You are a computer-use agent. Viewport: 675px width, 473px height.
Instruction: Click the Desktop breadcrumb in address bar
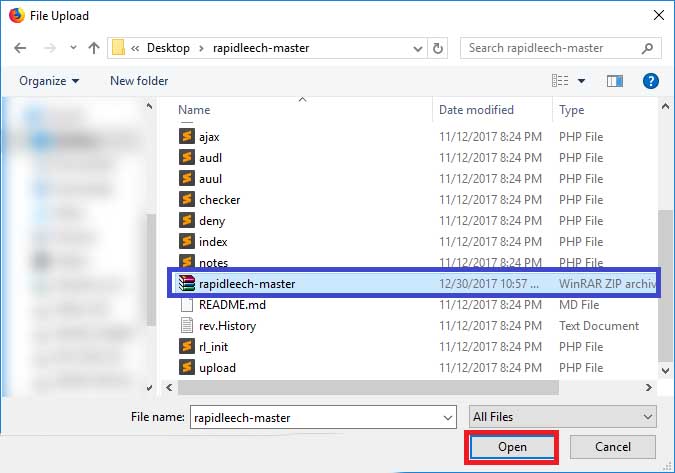tap(168, 48)
